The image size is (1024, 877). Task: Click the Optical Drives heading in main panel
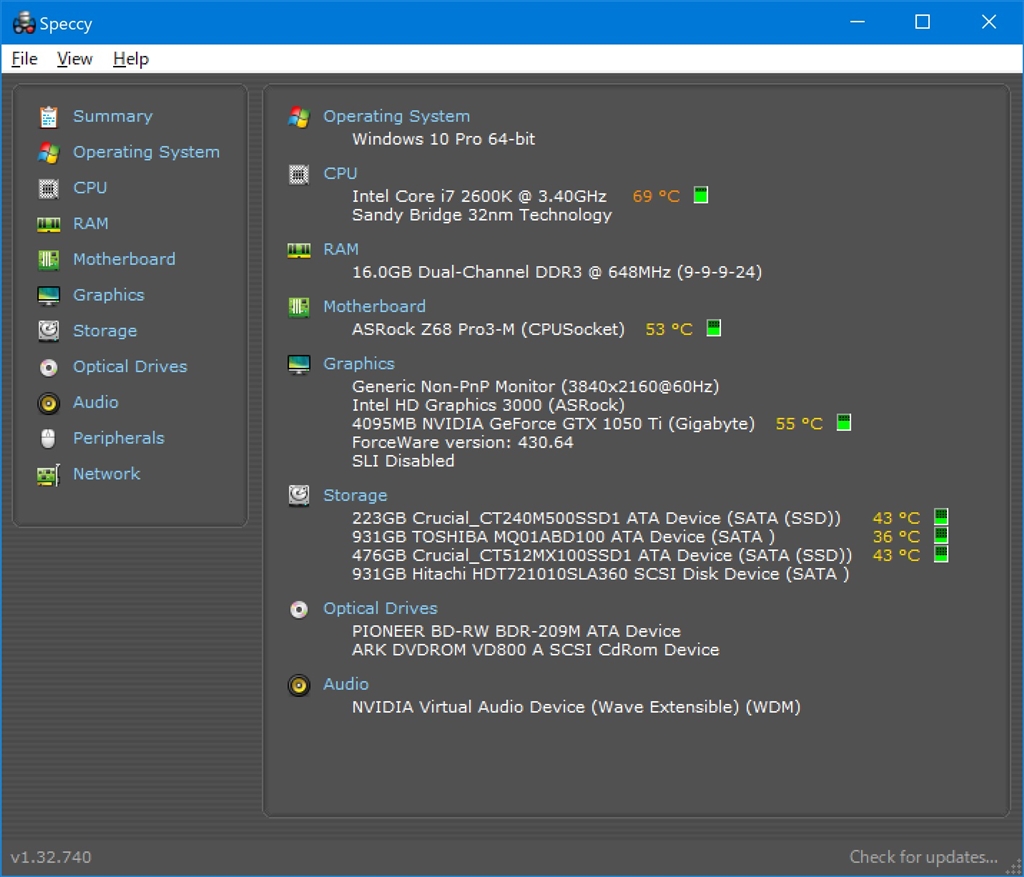(x=380, y=609)
